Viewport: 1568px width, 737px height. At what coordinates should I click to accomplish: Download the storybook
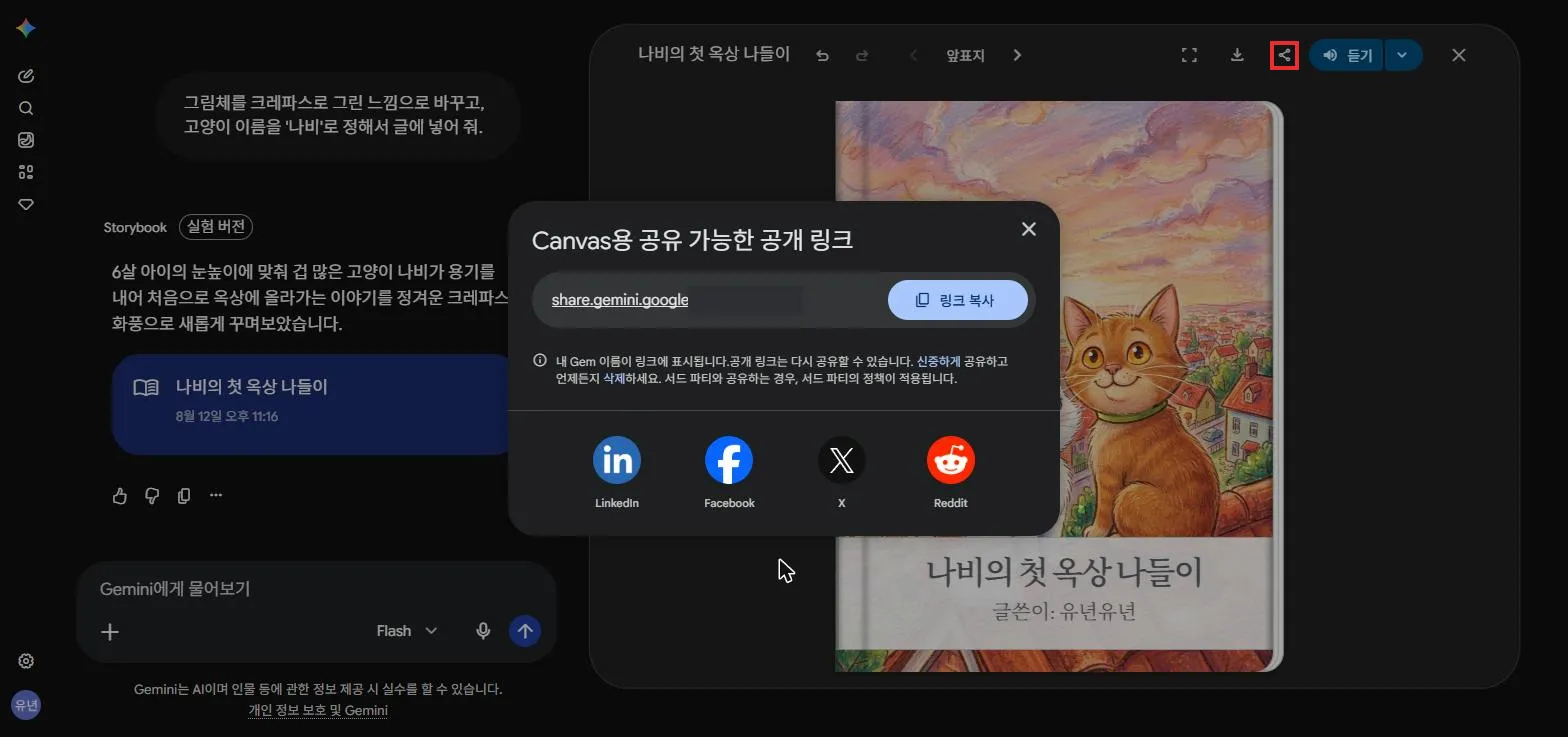1237,55
